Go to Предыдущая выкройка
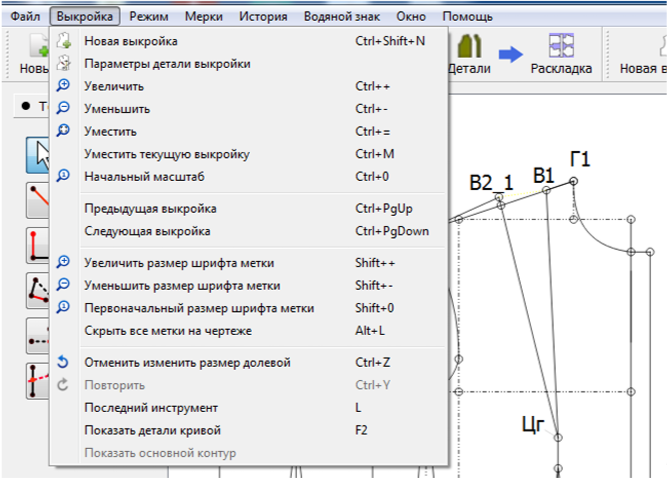Viewport: 667px width, 480px height. click(249, 209)
